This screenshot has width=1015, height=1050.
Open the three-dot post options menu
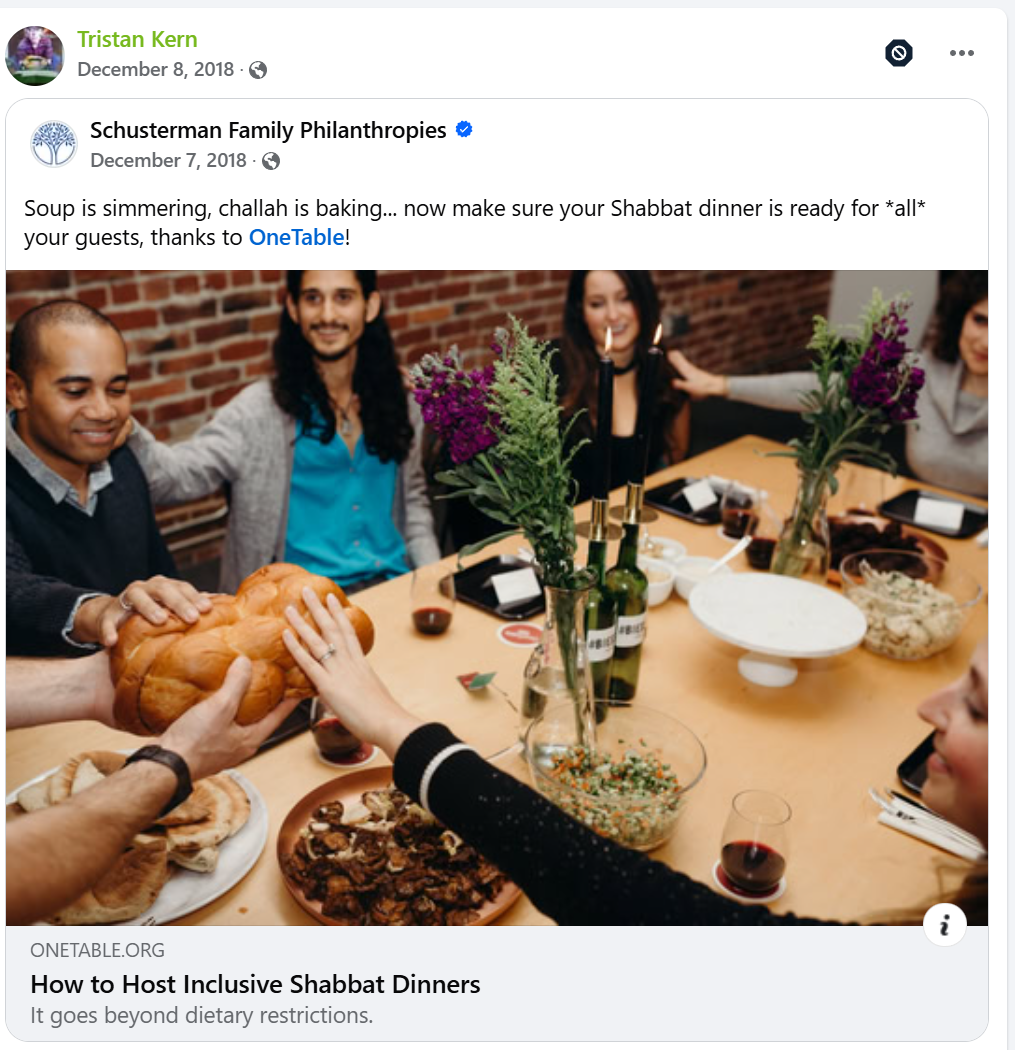point(961,53)
